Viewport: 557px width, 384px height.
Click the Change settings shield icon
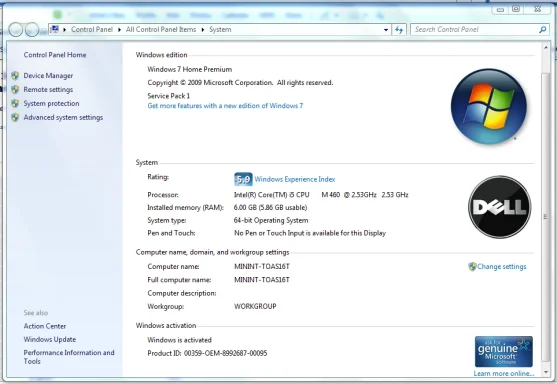pyautogui.click(x=472, y=267)
